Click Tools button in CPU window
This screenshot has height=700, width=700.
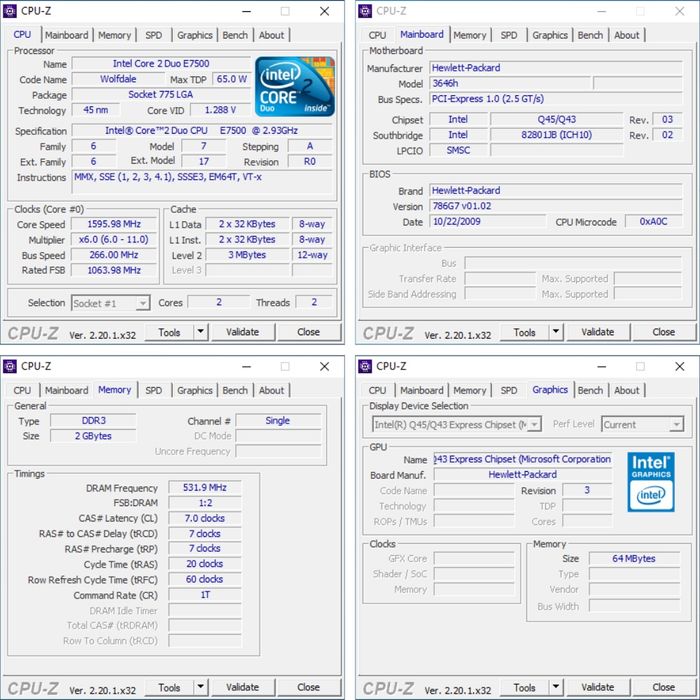(x=169, y=332)
